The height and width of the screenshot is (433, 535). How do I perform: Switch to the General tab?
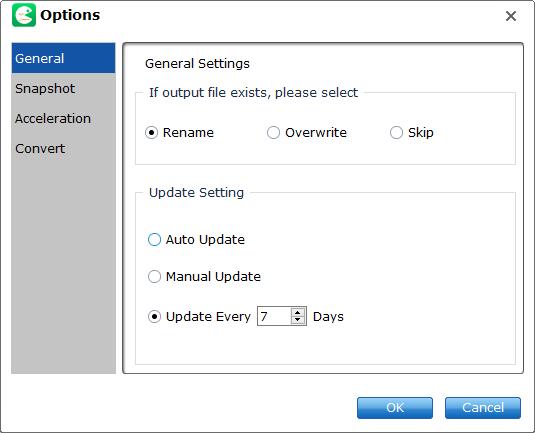63,58
